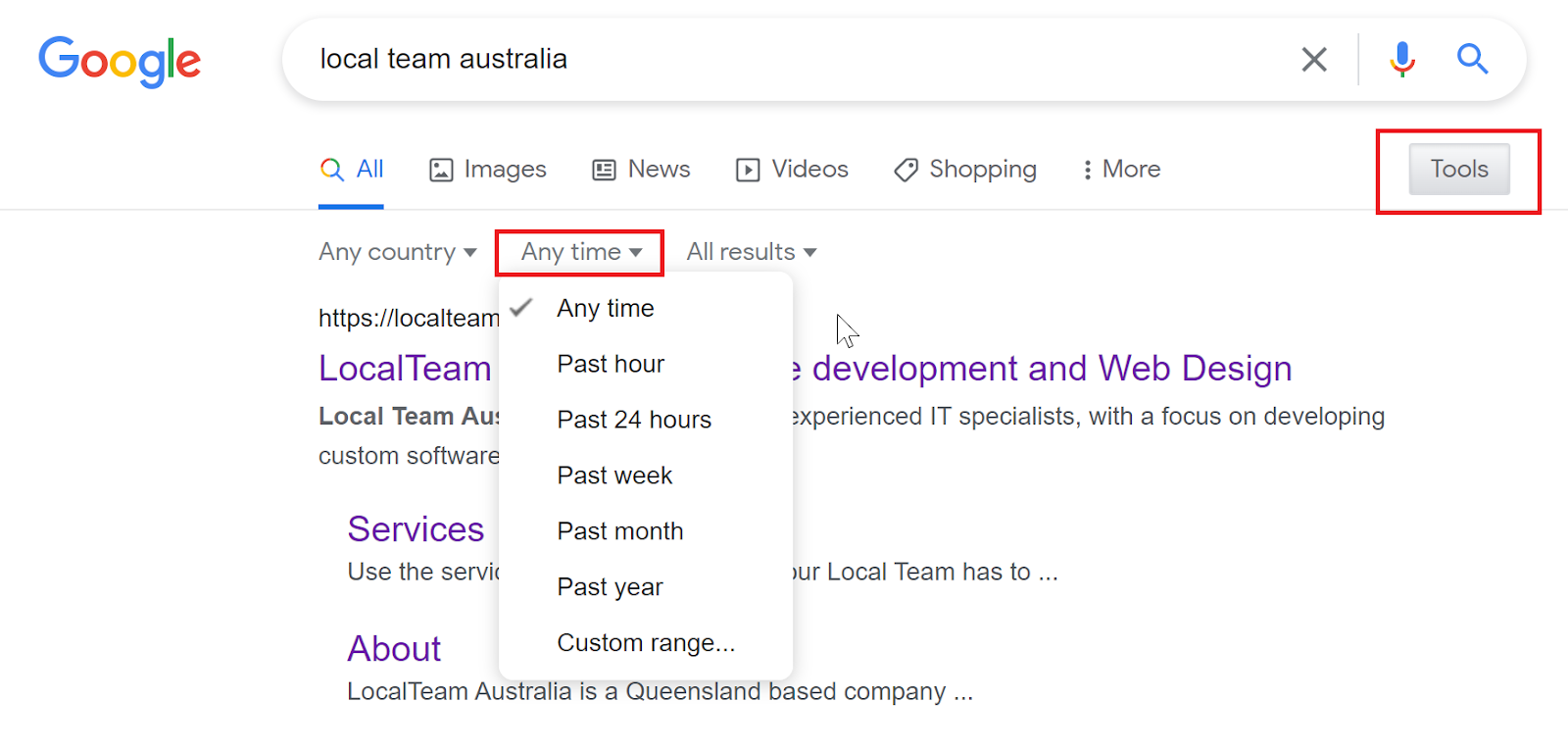Image resolution: width=1568 pixels, height=752 pixels.
Task: Choose Past 24 hours filter
Action: point(646,420)
